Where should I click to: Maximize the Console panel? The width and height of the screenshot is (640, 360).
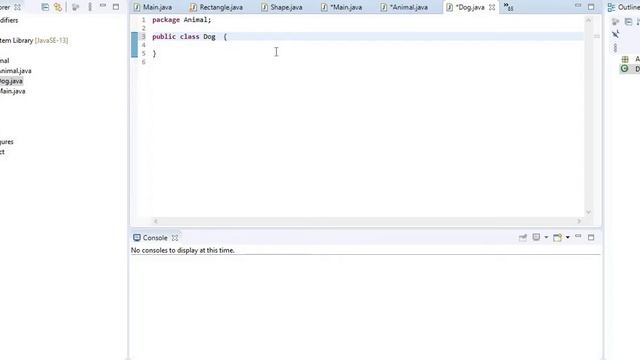(x=591, y=237)
